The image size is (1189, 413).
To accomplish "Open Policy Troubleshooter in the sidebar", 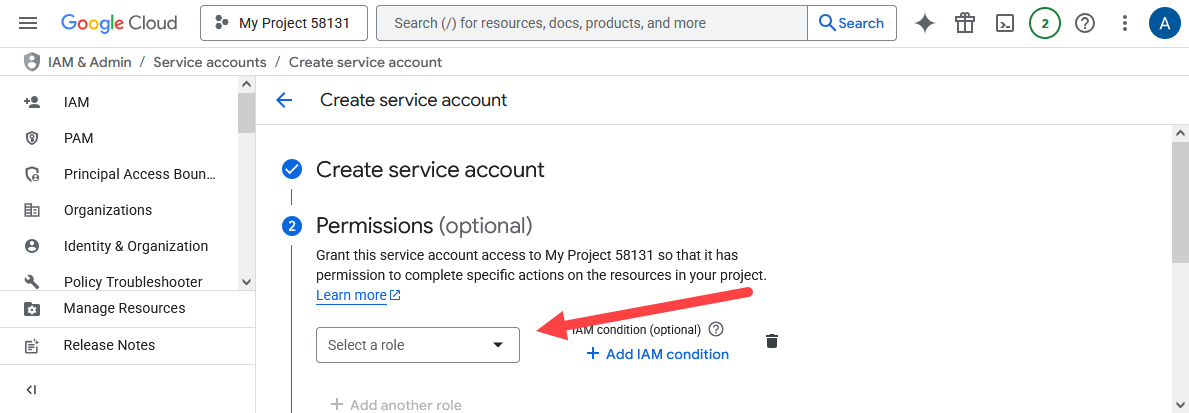I will [133, 282].
